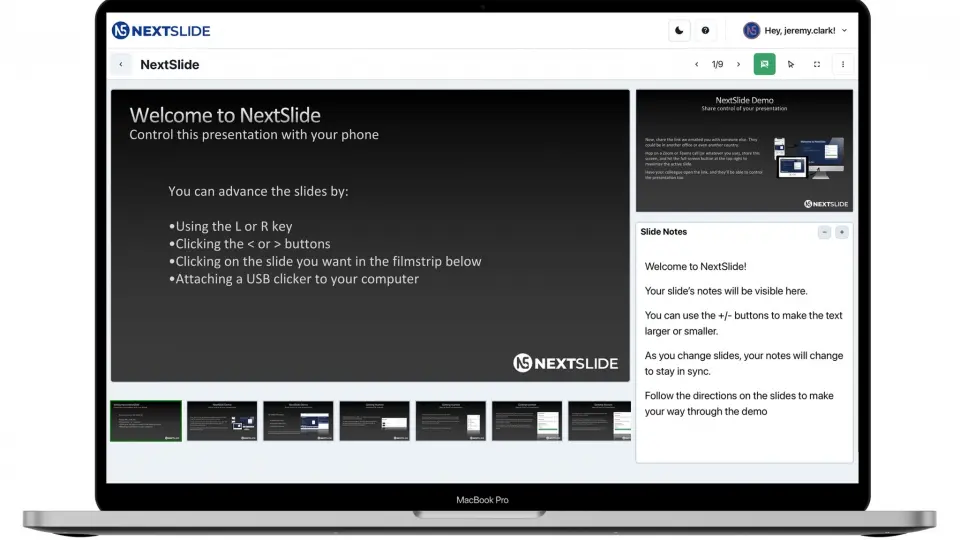The image size is (960, 540).
Task: Increase slide notes text size with plus
Action: (842, 232)
